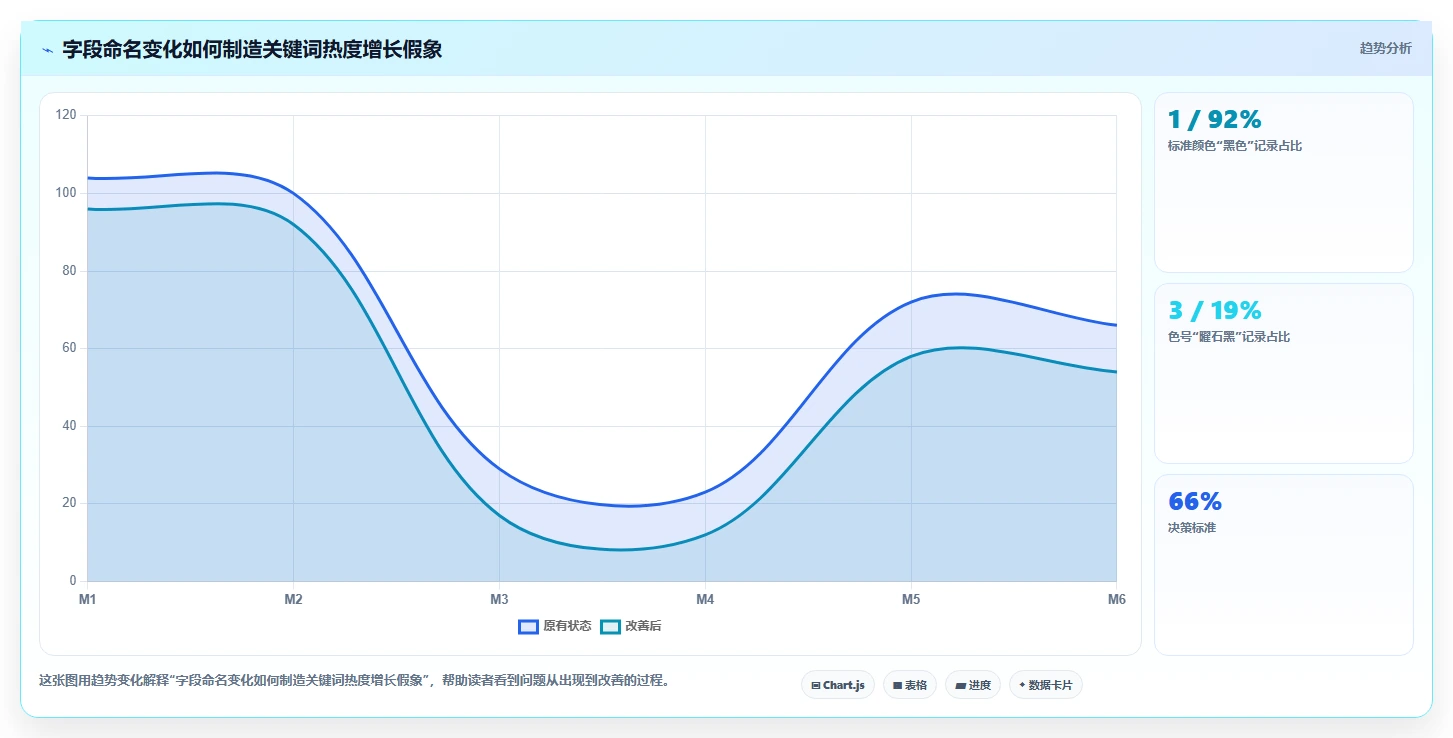Click the M3 x-axis label
Viewport: 1453px width, 738px height.
click(x=499, y=599)
